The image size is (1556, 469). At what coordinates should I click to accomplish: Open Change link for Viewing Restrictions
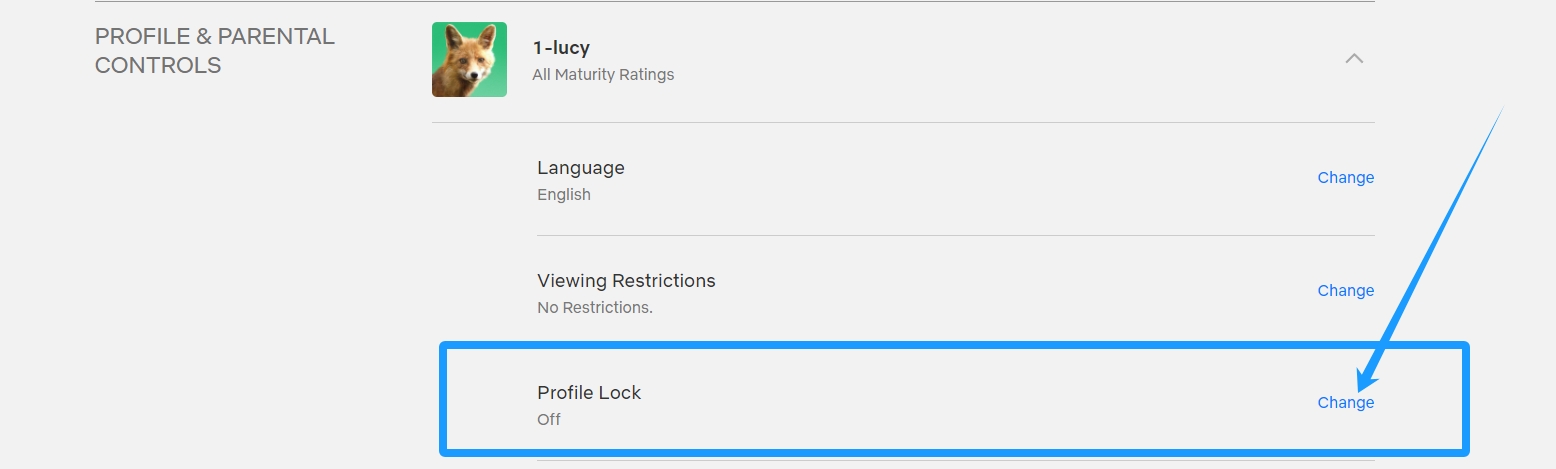click(x=1346, y=290)
